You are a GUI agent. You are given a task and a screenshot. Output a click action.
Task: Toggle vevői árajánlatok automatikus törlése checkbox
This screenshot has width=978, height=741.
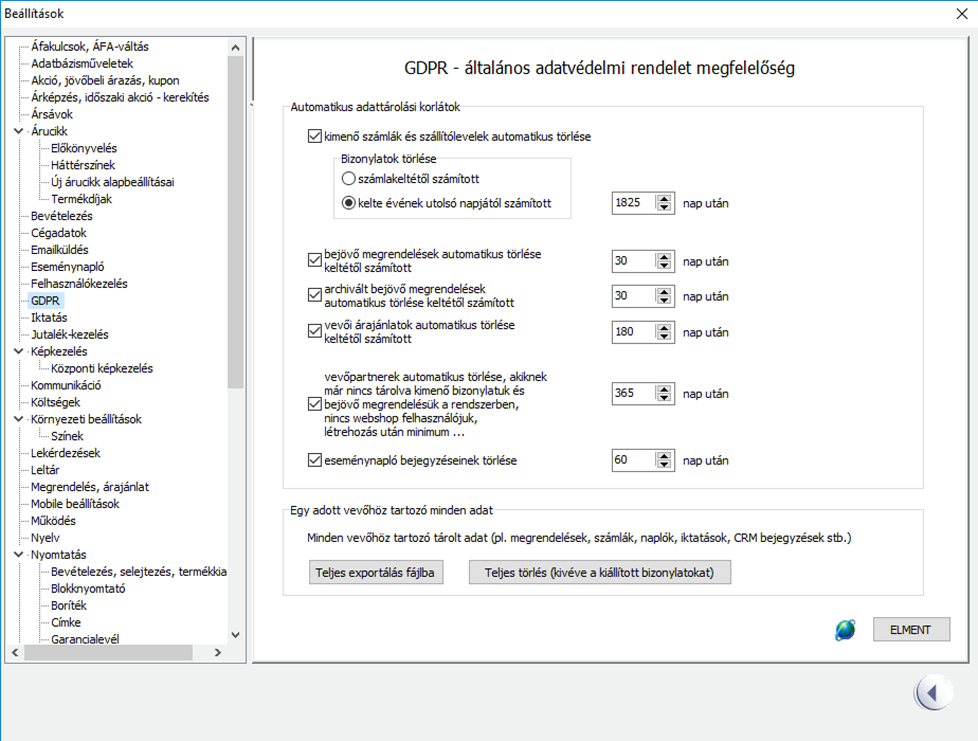(x=315, y=331)
